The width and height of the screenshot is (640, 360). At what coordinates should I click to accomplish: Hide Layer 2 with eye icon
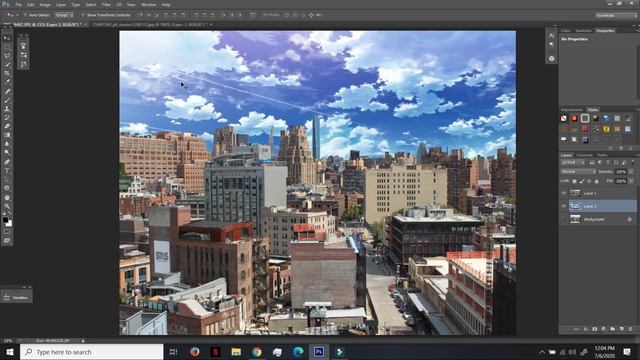pyautogui.click(x=564, y=206)
